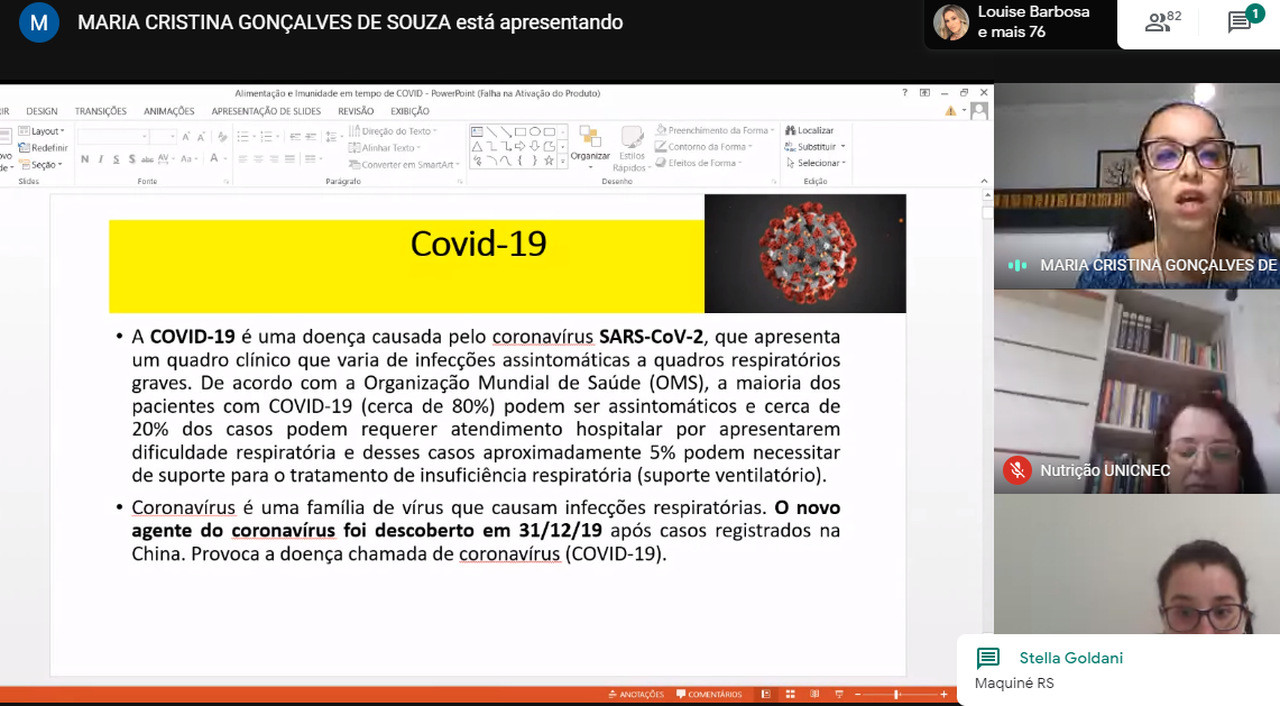
Task: Justify the paragraph text
Action: pos(288,159)
